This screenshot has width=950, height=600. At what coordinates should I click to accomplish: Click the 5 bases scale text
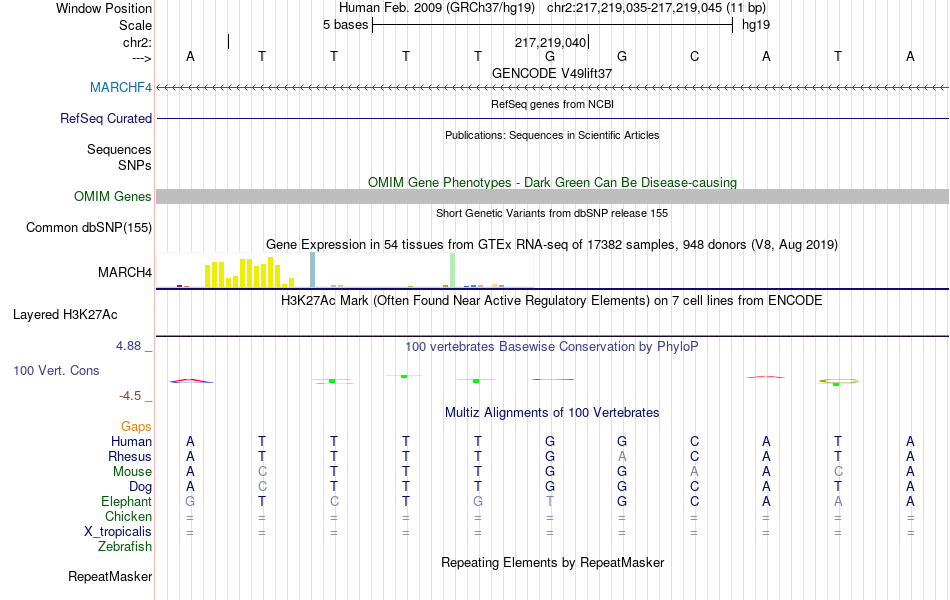coord(345,25)
